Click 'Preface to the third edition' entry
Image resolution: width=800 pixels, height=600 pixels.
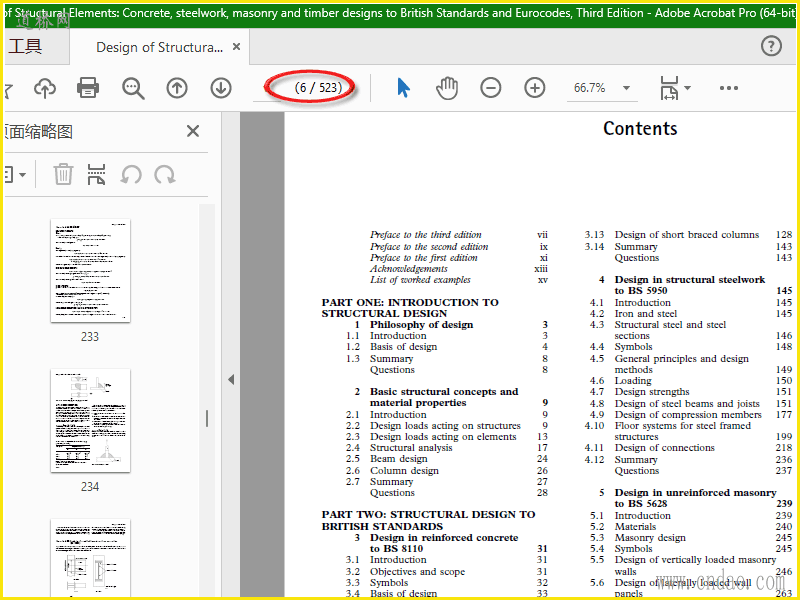pos(426,235)
